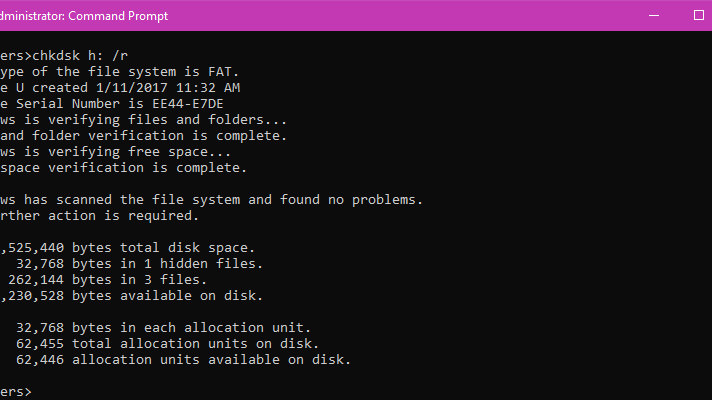This screenshot has width=712, height=400.
Task: Click the 262,144 bytes in 3 files line
Action: [108, 280]
